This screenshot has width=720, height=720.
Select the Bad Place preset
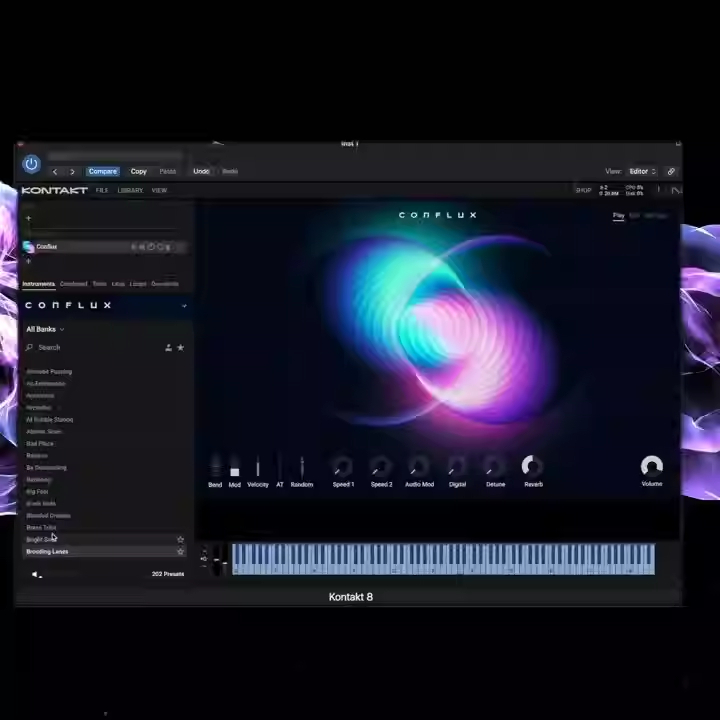[40, 444]
